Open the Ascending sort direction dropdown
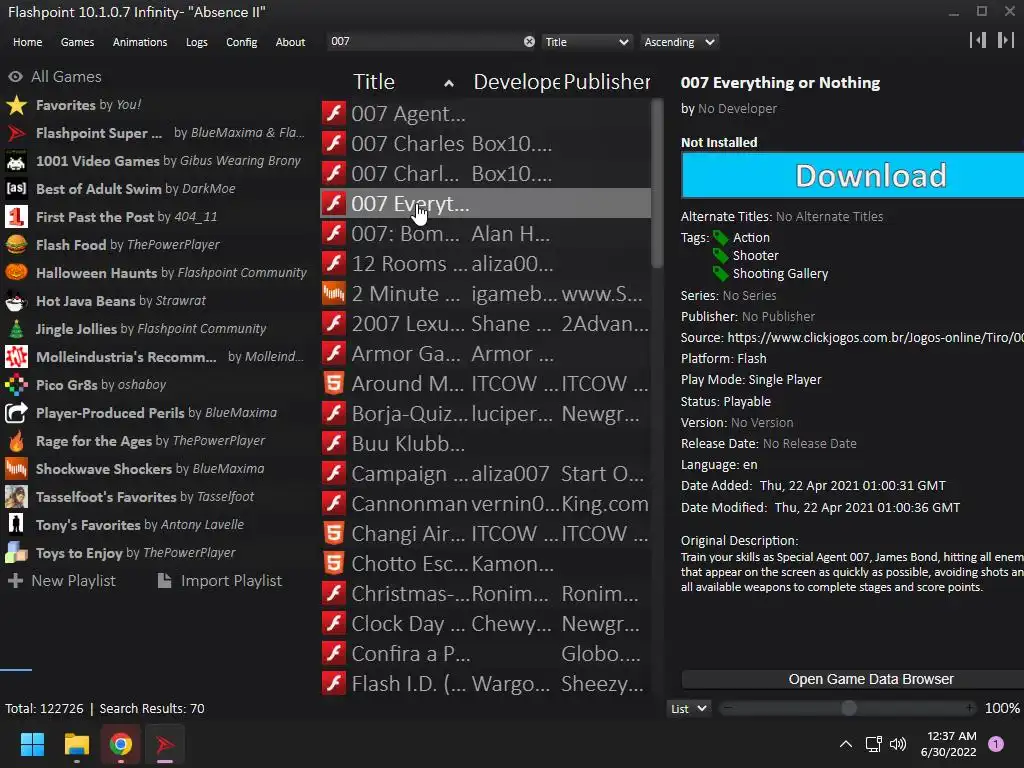Viewport: 1024px width, 768px height. coord(679,42)
